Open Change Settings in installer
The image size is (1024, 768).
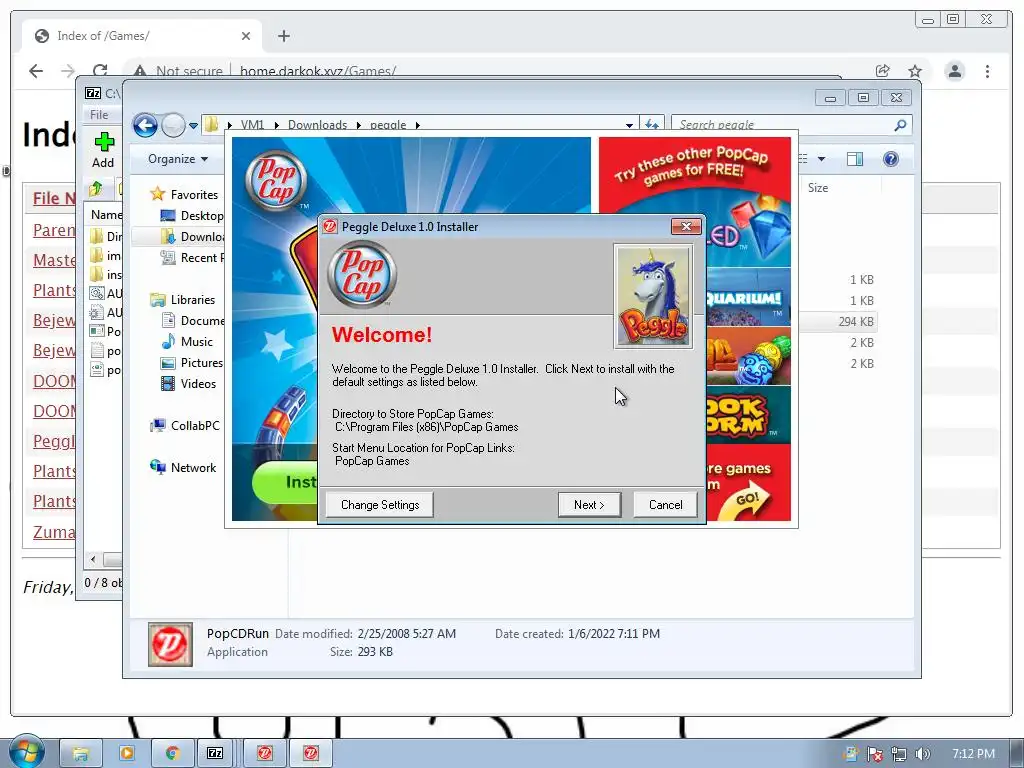pyautogui.click(x=380, y=505)
